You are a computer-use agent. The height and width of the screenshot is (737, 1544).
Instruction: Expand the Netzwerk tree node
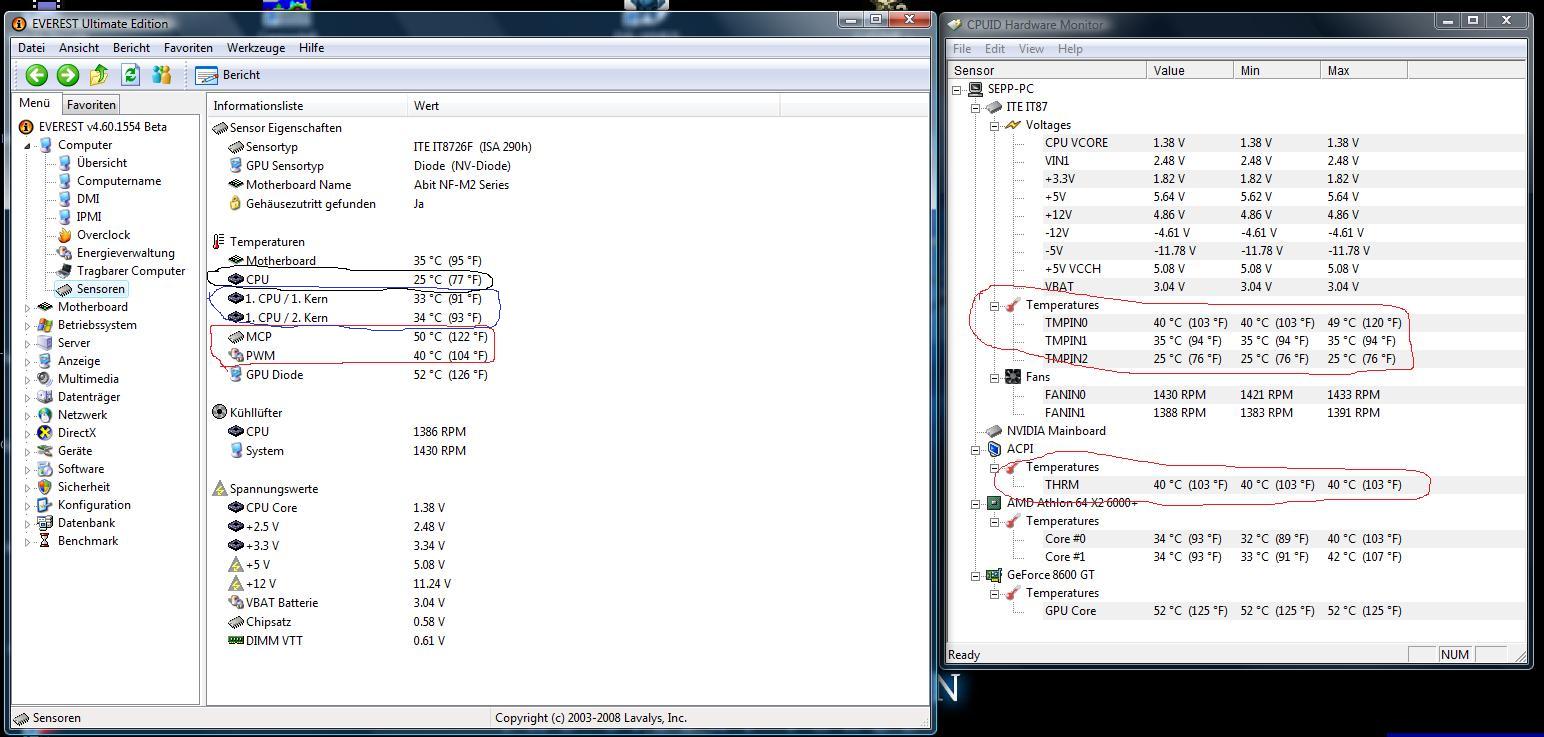pyautogui.click(x=28, y=415)
